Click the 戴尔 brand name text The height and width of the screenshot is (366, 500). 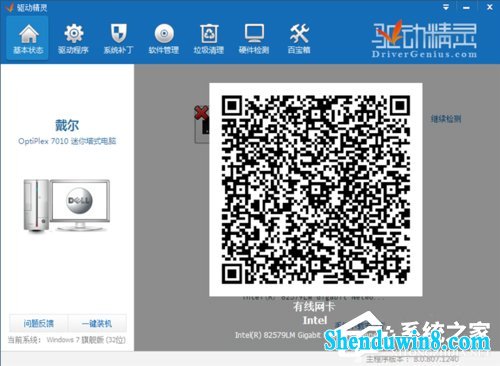coord(67,125)
